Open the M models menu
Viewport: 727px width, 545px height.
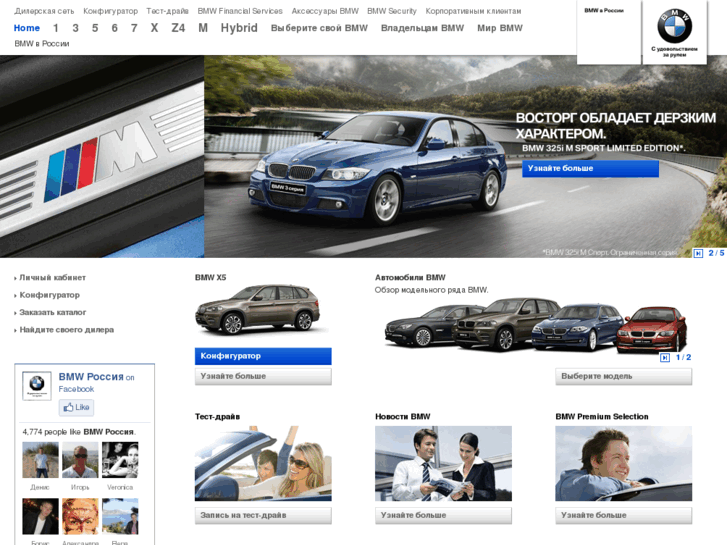click(203, 28)
